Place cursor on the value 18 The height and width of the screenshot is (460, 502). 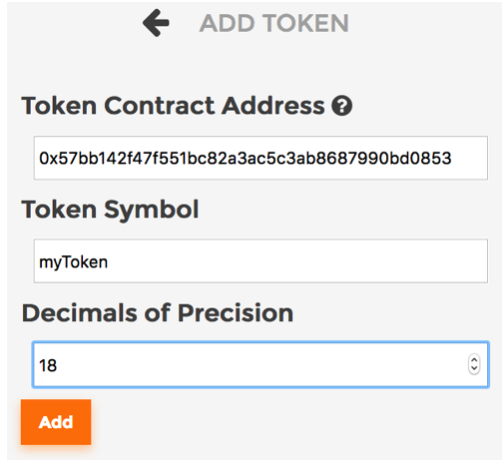tap(48, 365)
